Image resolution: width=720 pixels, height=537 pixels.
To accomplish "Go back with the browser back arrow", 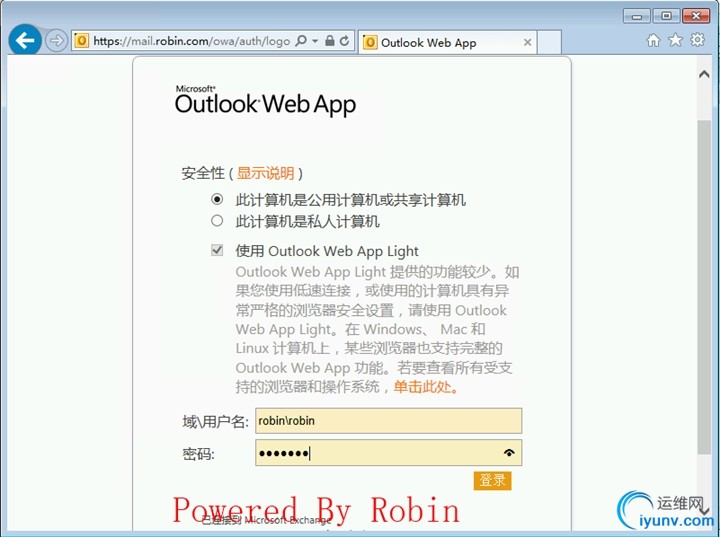I will pyautogui.click(x=25, y=40).
